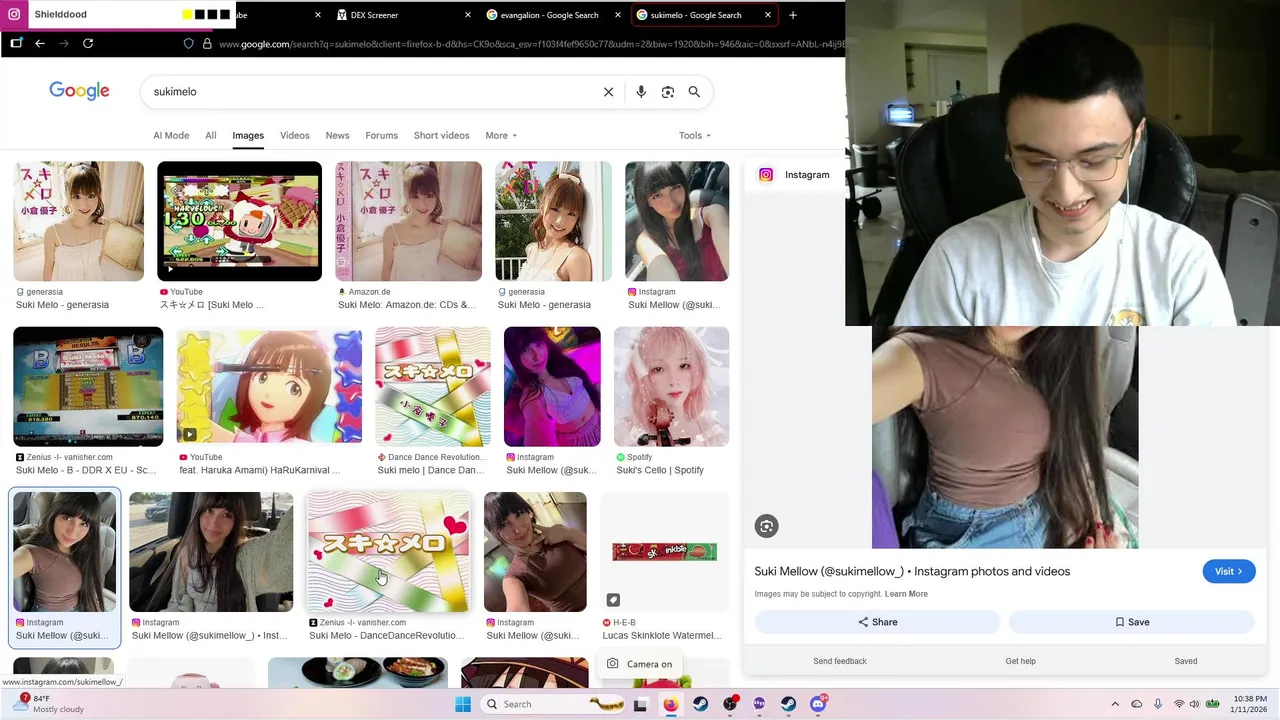Click the site padlock icon
The image size is (1280, 720).
(207, 44)
